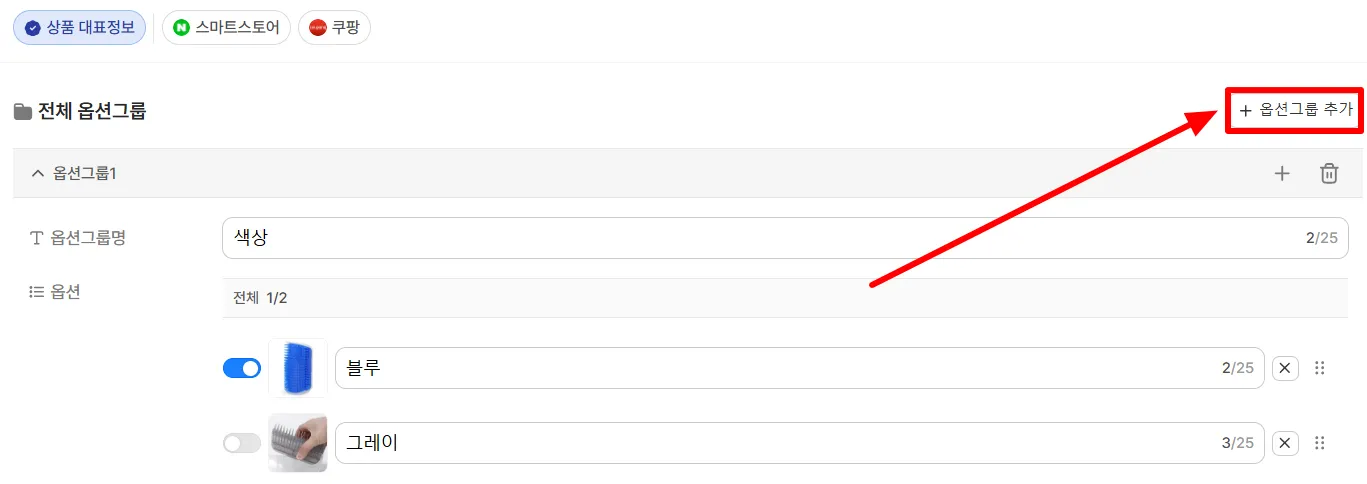The height and width of the screenshot is (484, 1367).
Task: Turn off the 블루 option toggle
Action: coord(242,368)
